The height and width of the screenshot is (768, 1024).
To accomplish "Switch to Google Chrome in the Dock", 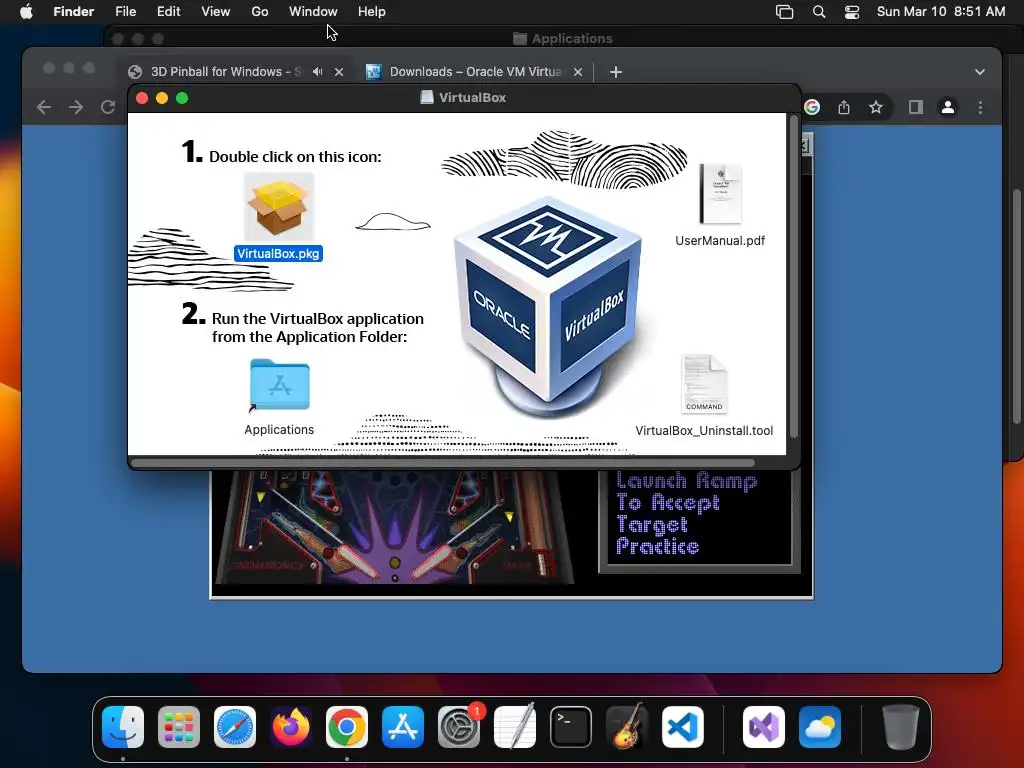I will [x=347, y=727].
